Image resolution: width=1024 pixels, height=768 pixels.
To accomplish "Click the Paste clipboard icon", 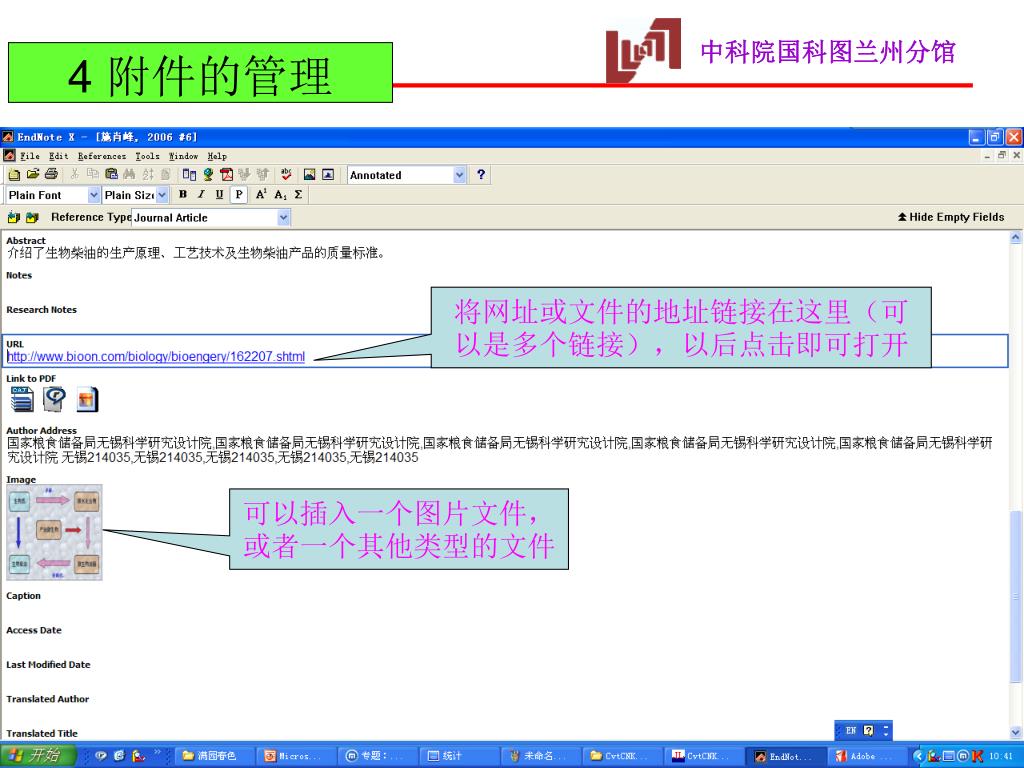I will tap(111, 174).
